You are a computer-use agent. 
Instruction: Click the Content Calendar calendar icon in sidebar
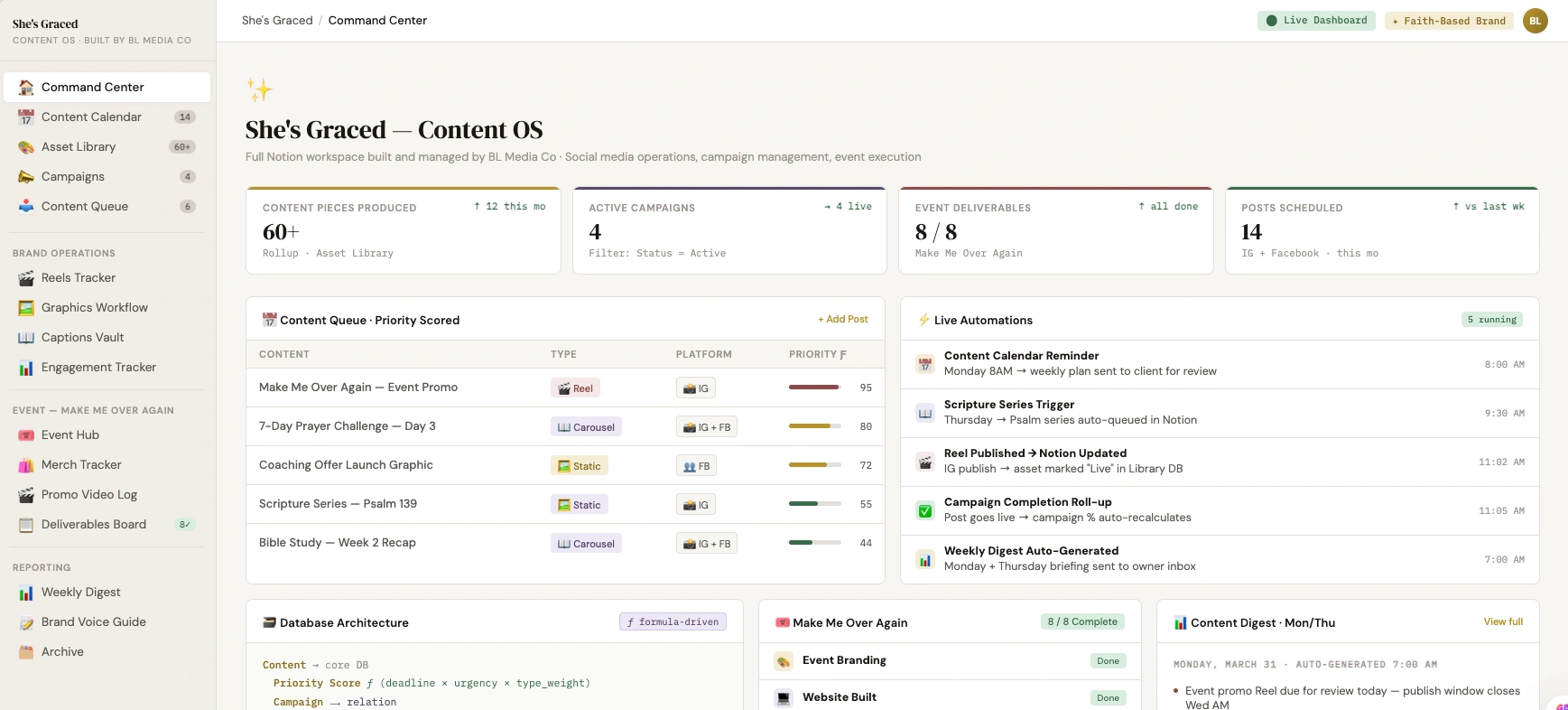[x=26, y=117]
